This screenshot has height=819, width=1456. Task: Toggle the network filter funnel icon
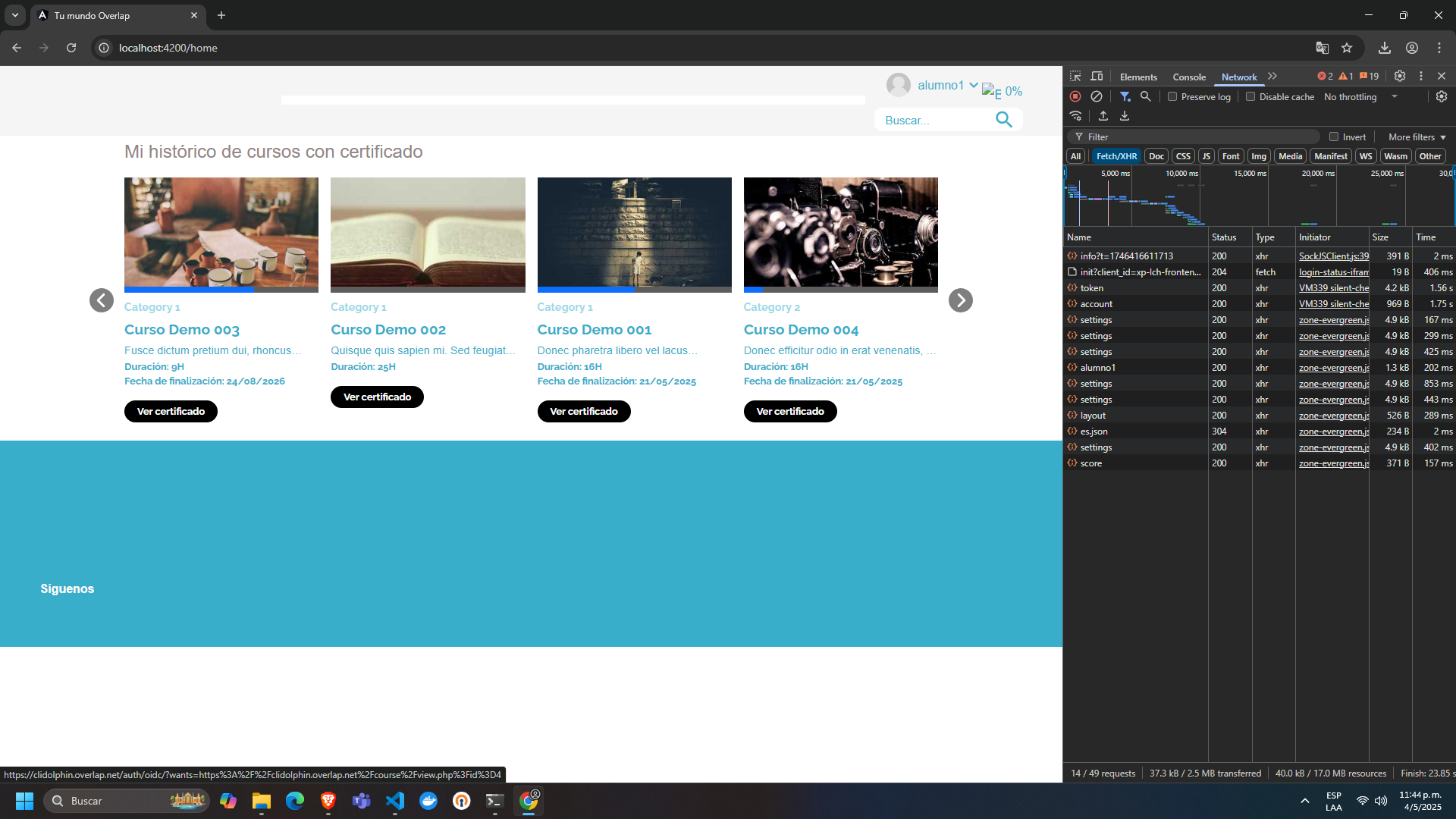pyautogui.click(x=1125, y=97)
